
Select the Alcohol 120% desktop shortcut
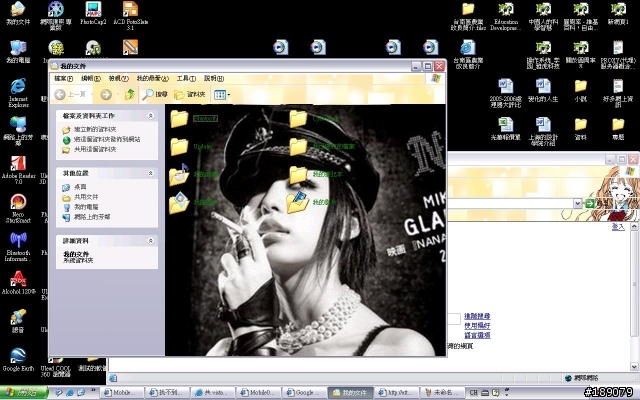[x=18, y=282]
